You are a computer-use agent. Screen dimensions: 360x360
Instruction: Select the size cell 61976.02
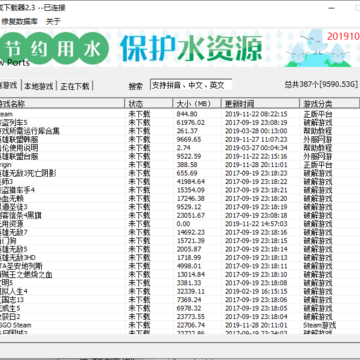(x=190, y=123)
